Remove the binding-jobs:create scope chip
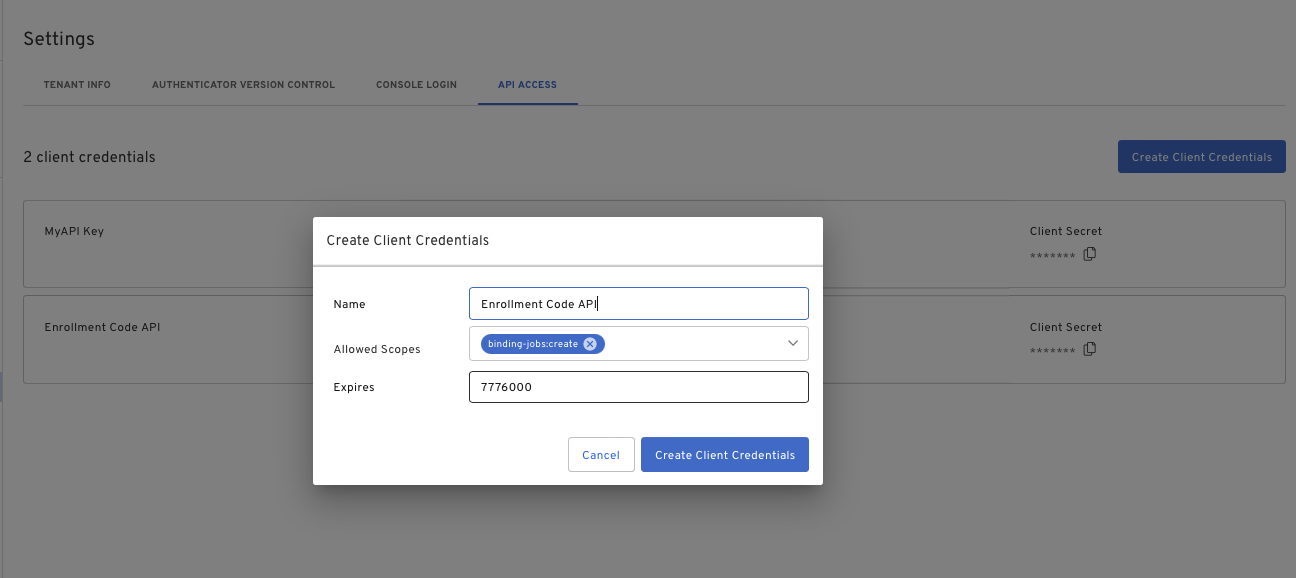The image size is (1296, 578). coord(590,344)
